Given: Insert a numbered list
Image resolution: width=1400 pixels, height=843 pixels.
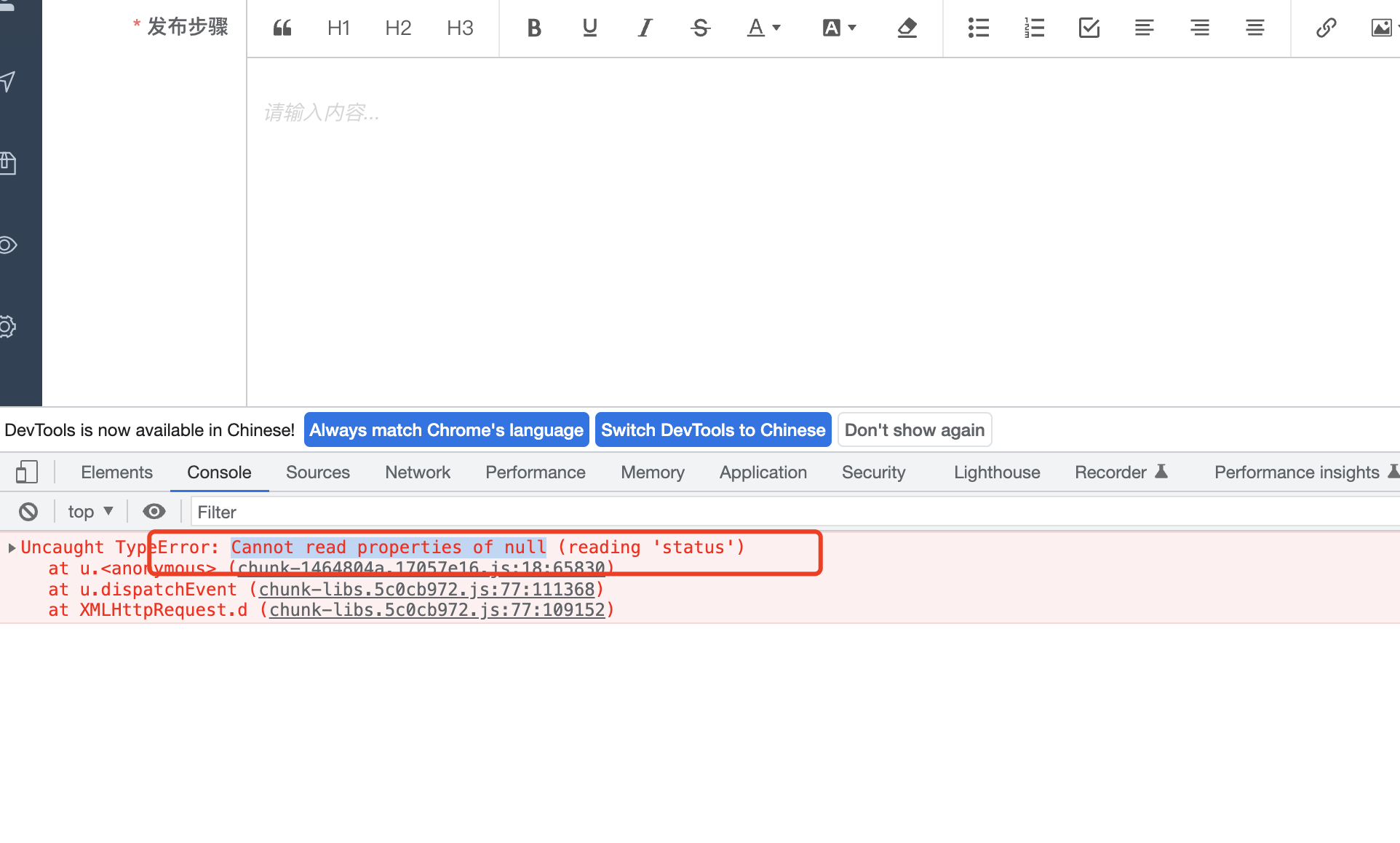Looking at the screenshot, I should coord(1033,28).
